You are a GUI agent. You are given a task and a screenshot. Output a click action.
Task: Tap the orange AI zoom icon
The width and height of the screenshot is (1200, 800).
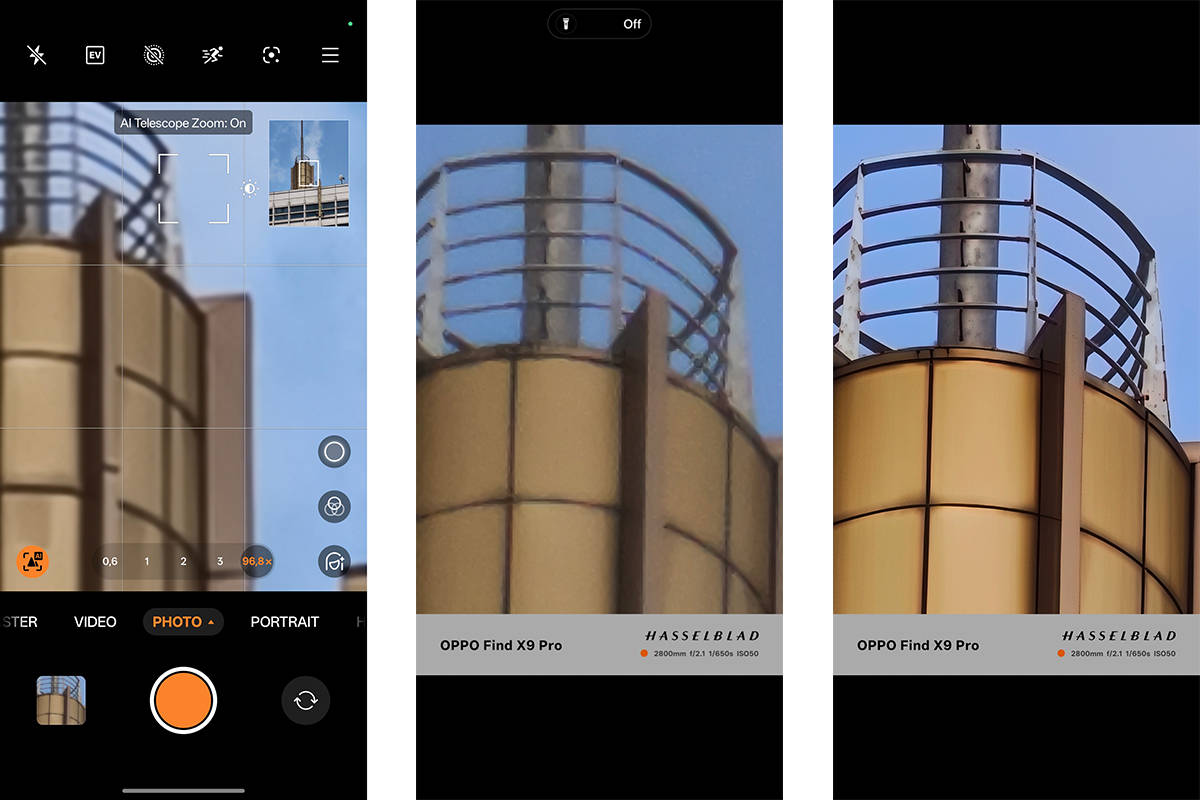pyautogui.click(x=33, y=561)
